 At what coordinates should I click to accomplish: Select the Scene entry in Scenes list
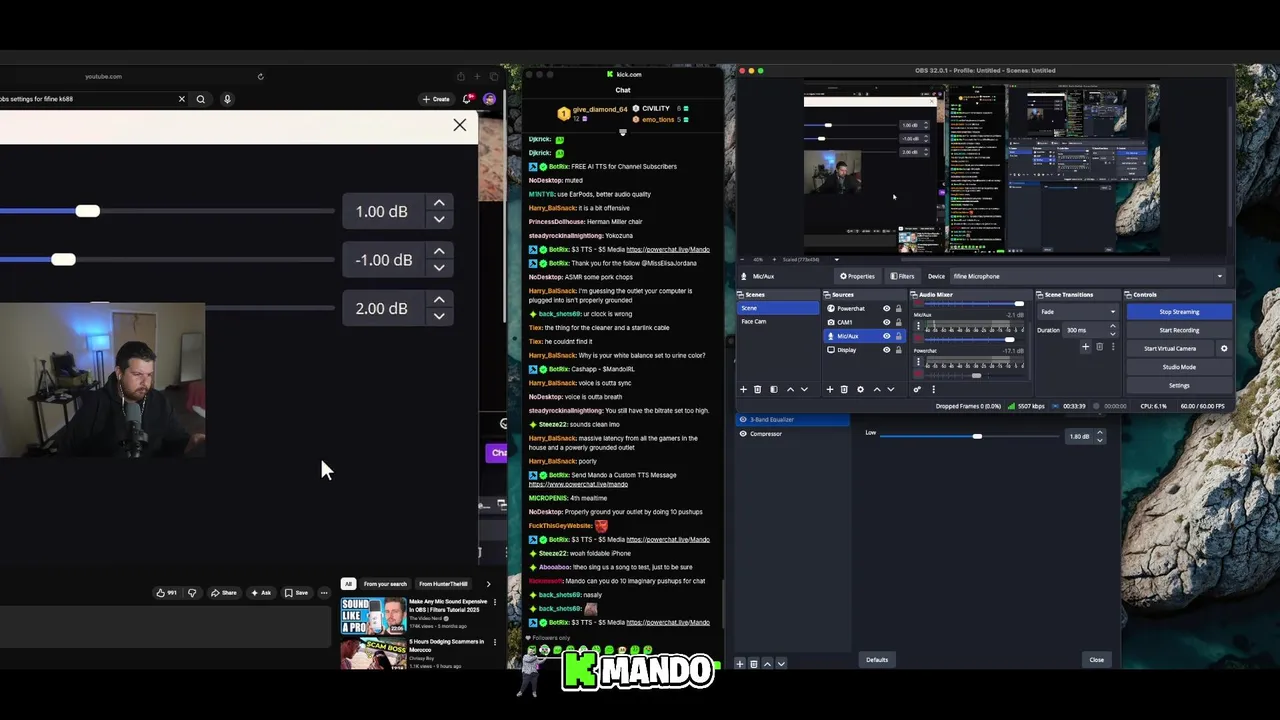[778, 308]
